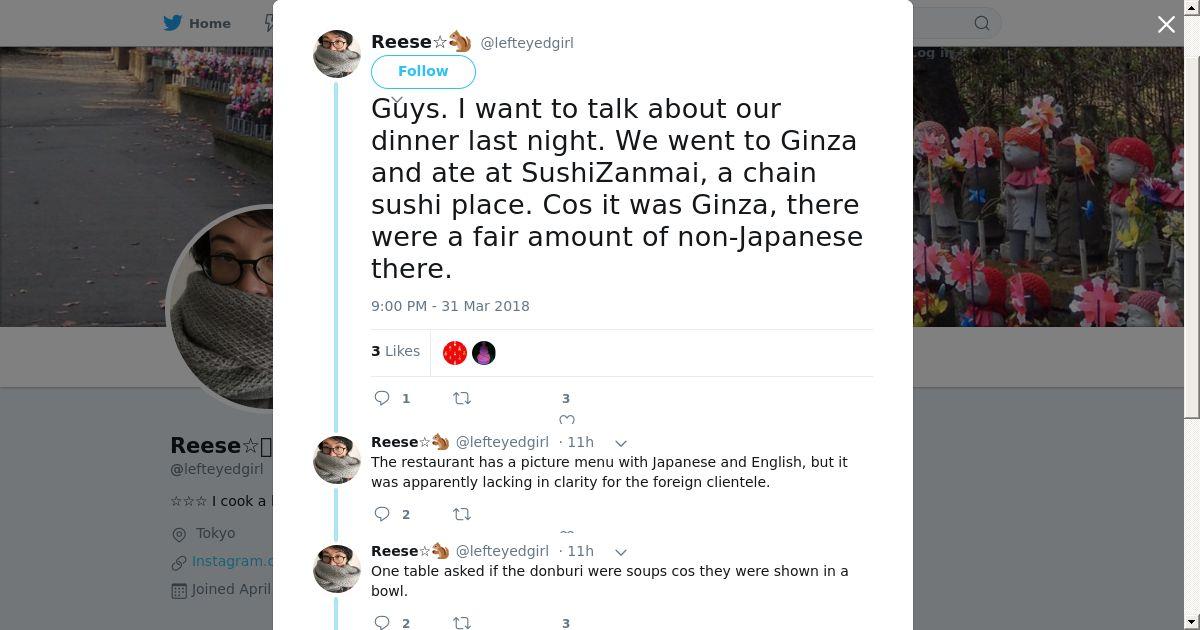
Task: Reply to the picture menu tweet
Action: click(382, 514)
